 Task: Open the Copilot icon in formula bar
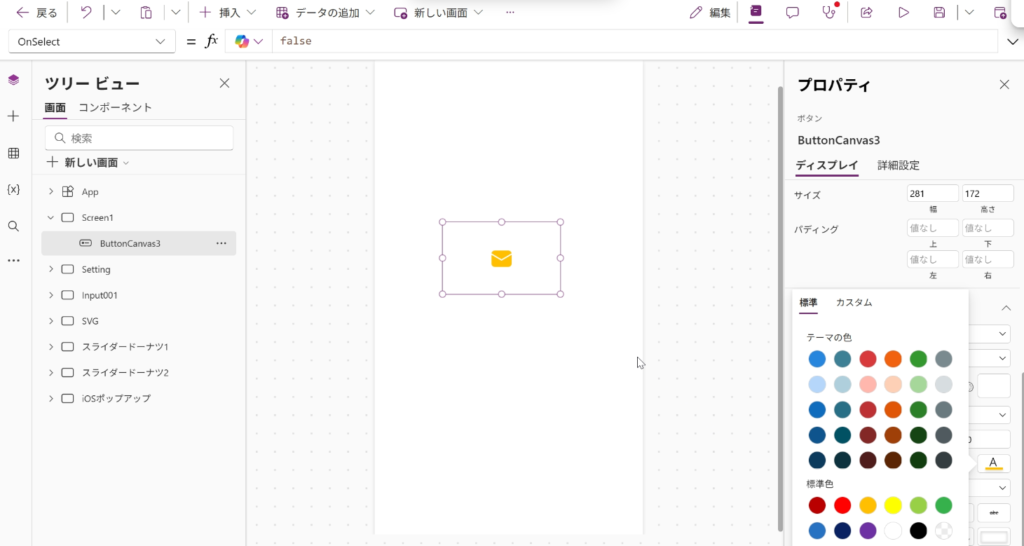(x=242, y=41)
